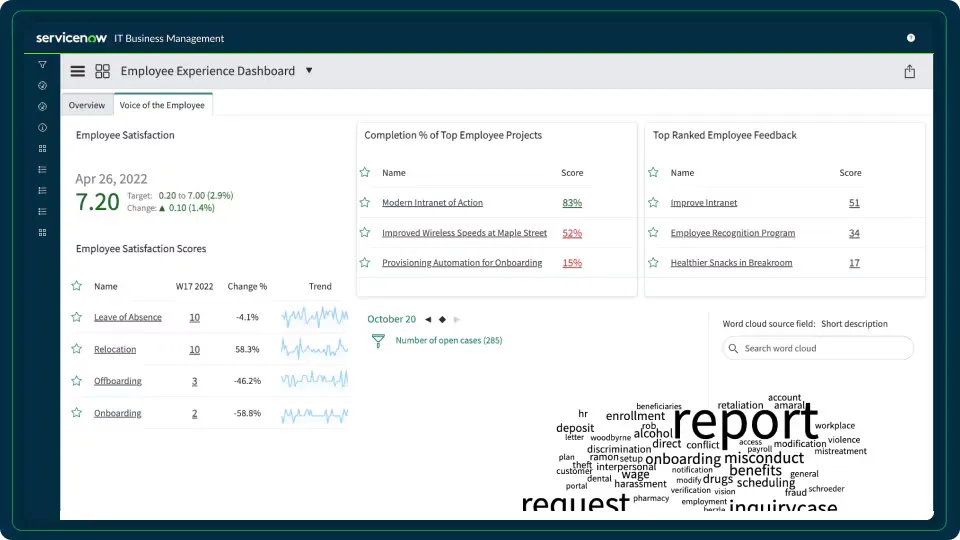Open the help icon in top banner
The height and width of the screenshot is (540, 960).
pos(911,38)
